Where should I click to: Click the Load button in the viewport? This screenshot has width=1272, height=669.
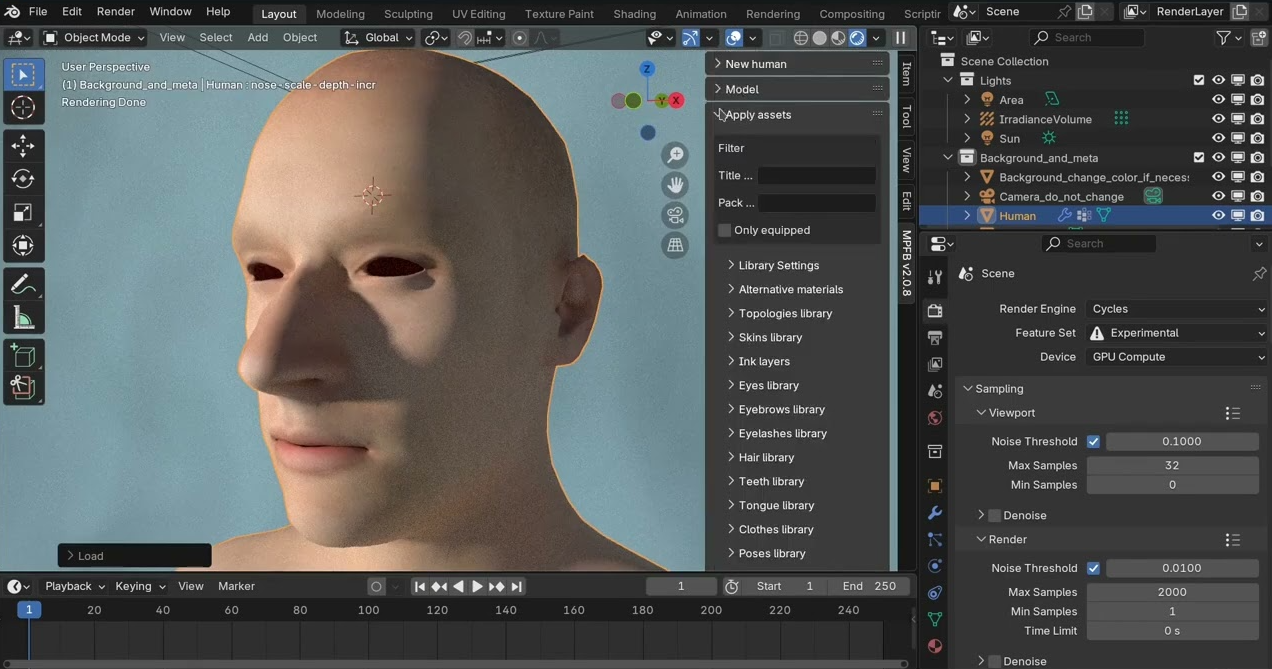point(90,555)
